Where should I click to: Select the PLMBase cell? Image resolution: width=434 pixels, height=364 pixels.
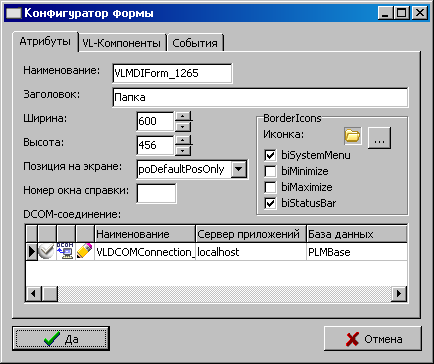[357, 252]
